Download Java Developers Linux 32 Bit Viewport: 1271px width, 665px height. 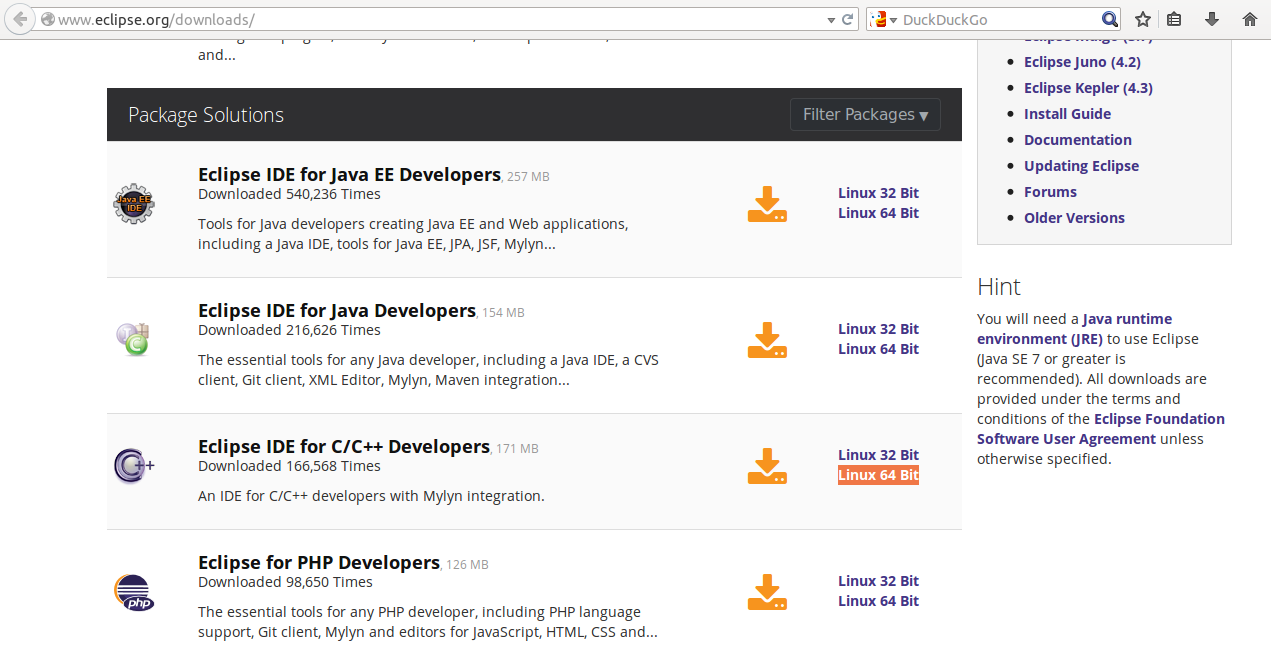tap(878, 329)
